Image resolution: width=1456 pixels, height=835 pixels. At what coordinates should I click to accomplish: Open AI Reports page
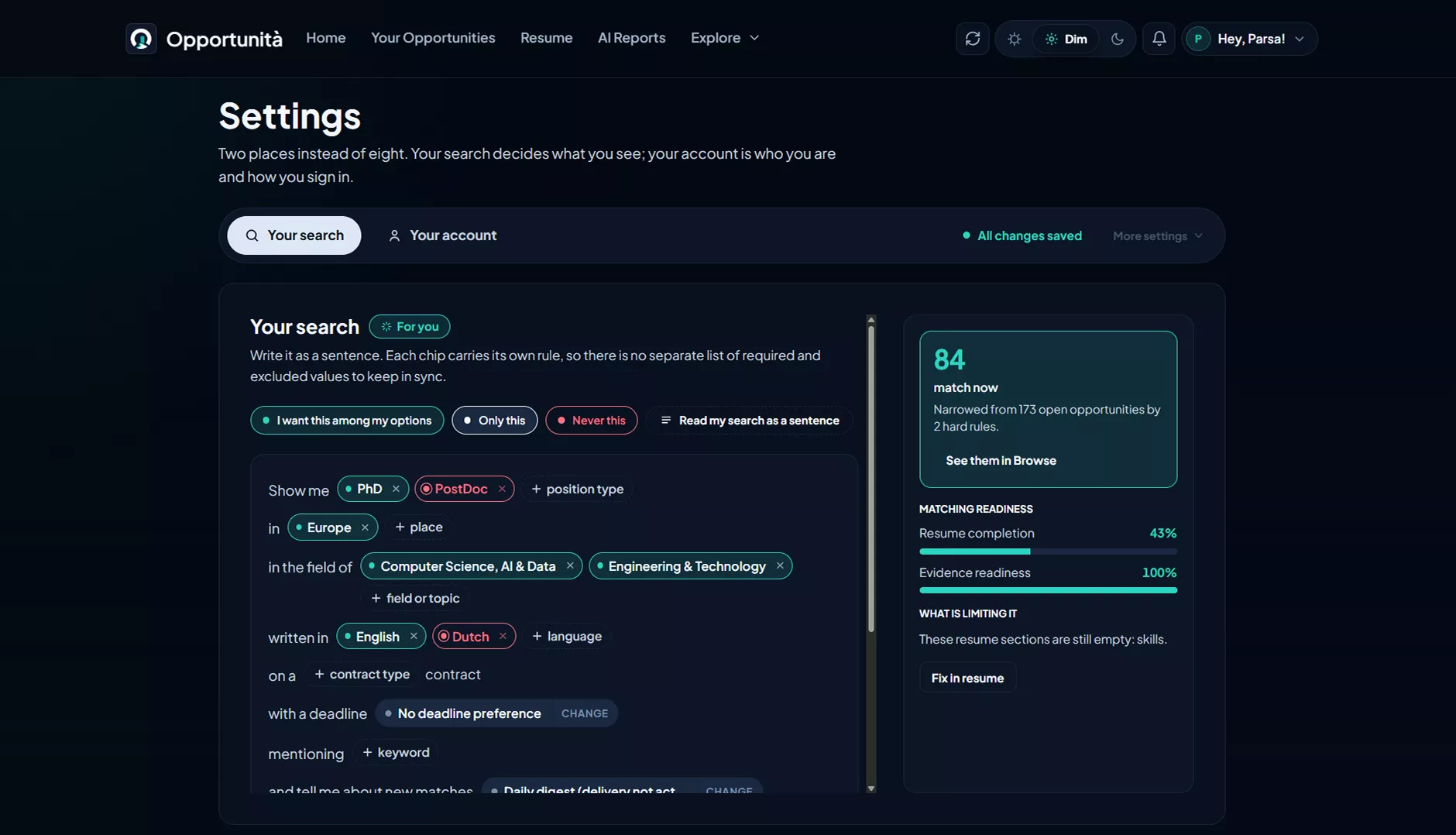point(632,38)
